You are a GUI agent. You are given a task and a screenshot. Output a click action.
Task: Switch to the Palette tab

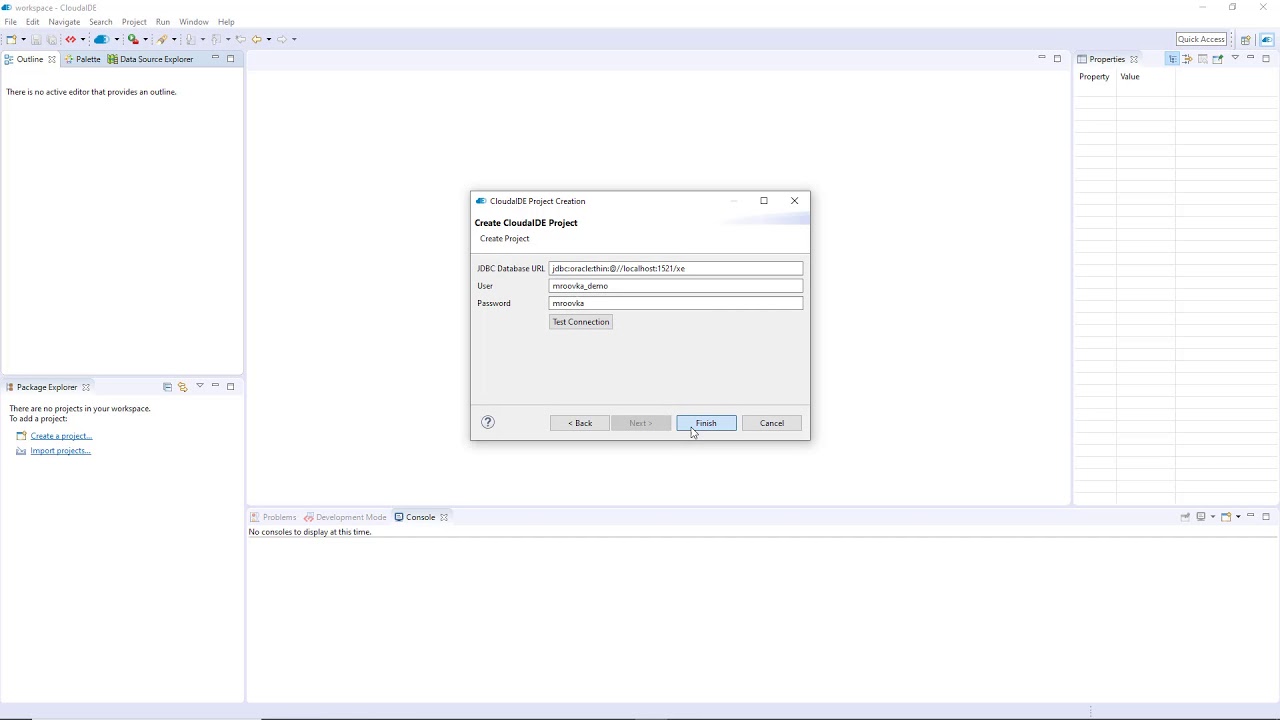click(x=83, y=59)
